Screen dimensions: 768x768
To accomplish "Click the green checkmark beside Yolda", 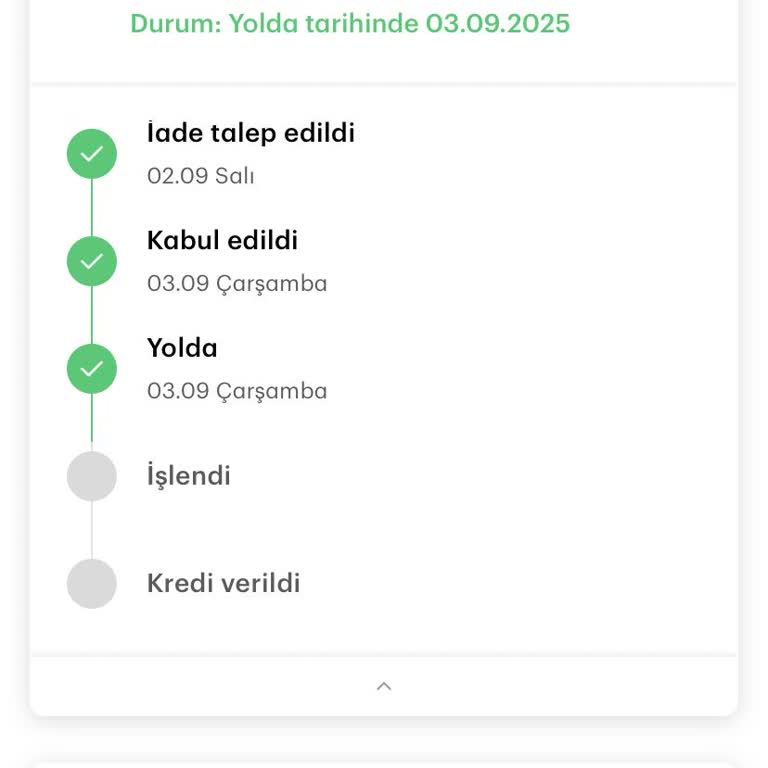I will [92, 369].
